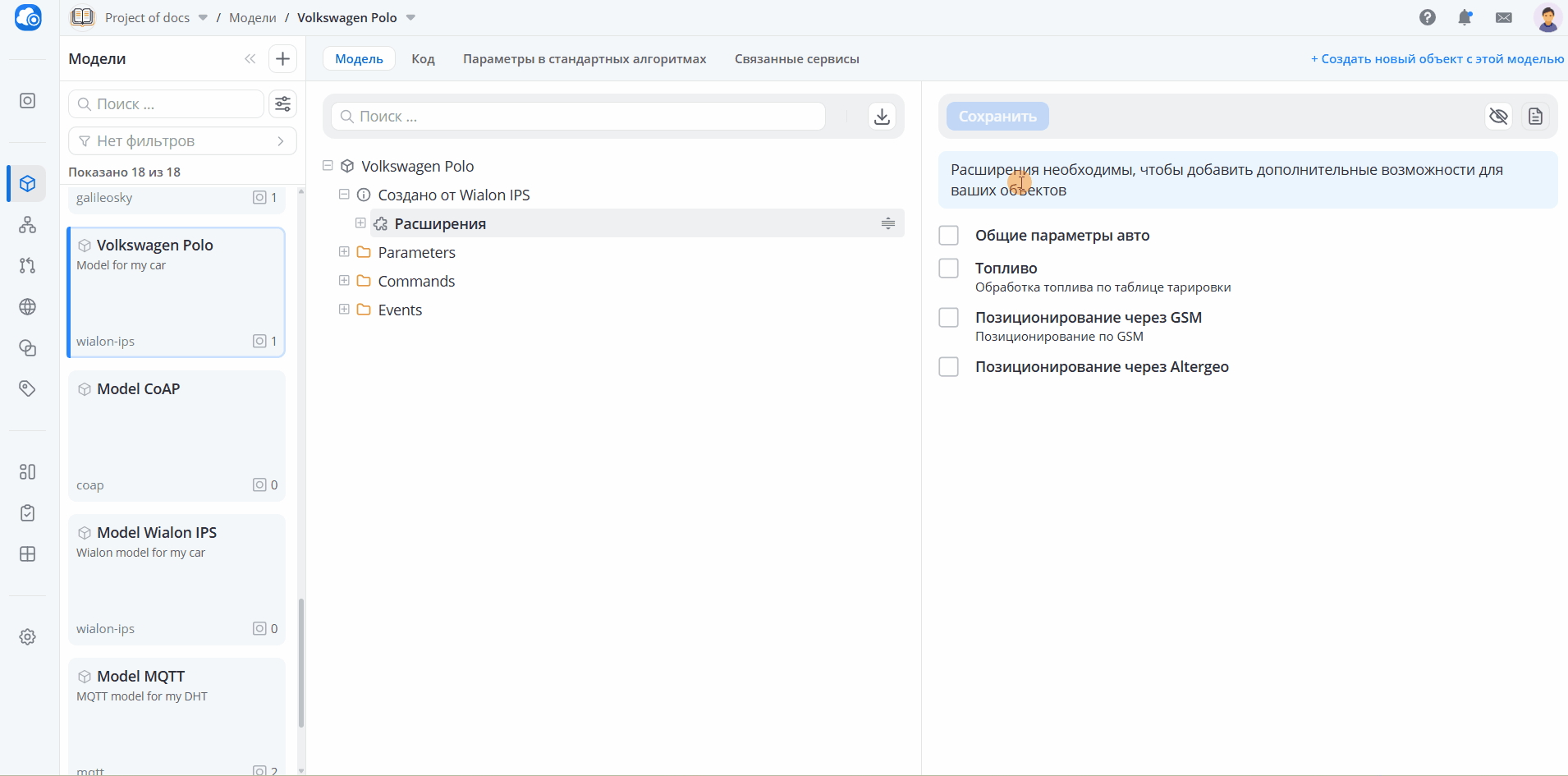
Task: Open the clipboard checklist icon in sidebar
Action: [x=28, y=512]
